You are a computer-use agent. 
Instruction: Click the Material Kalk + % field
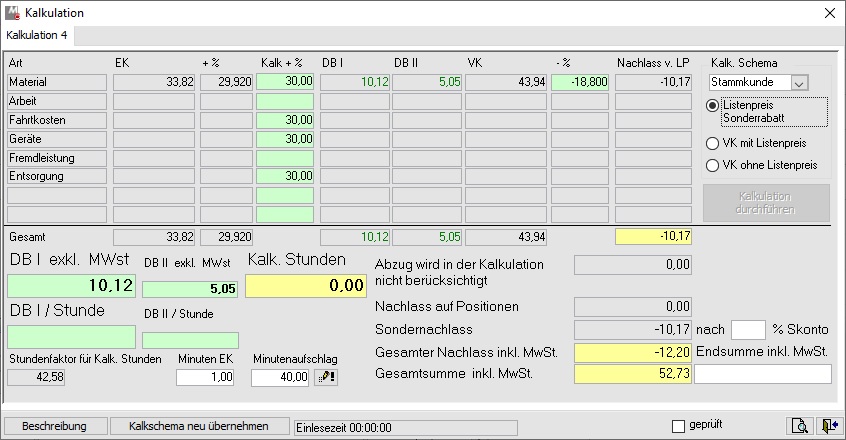(285, 82)
